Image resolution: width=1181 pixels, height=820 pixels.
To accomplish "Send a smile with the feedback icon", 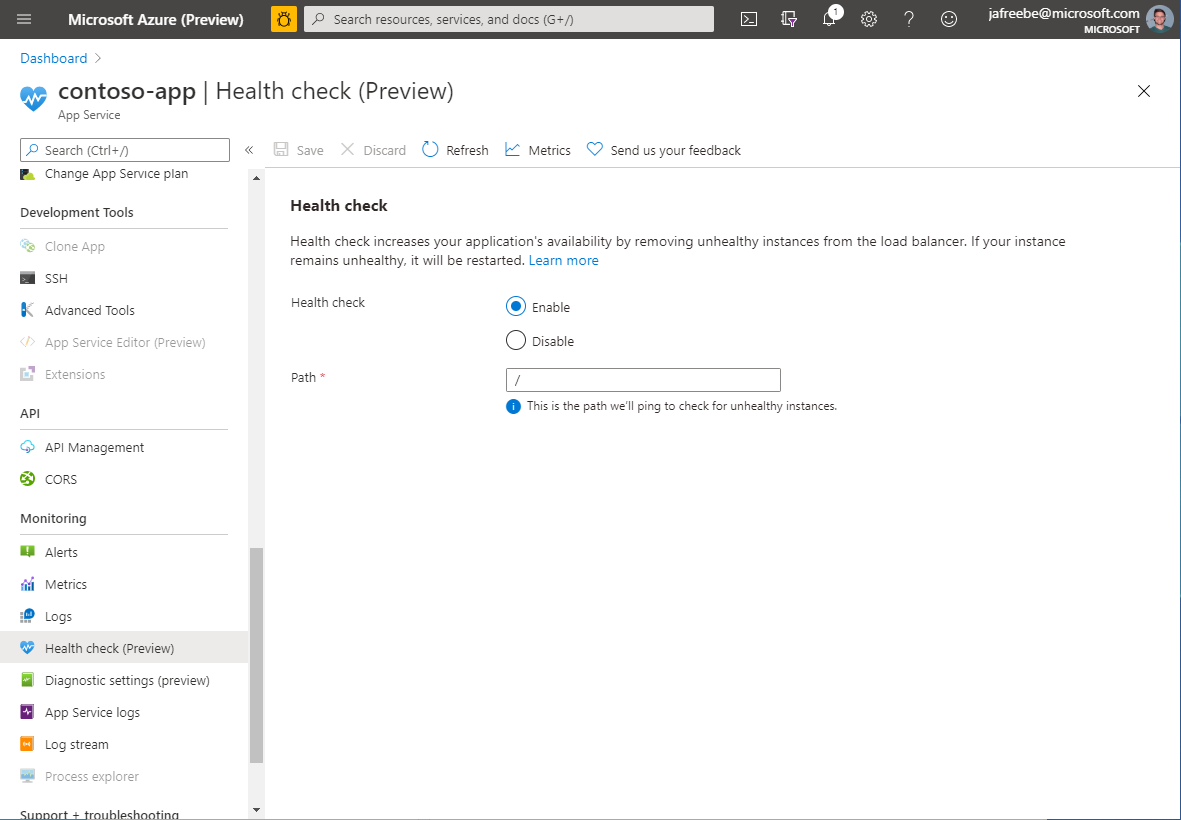I will click(x=948, y=18).
